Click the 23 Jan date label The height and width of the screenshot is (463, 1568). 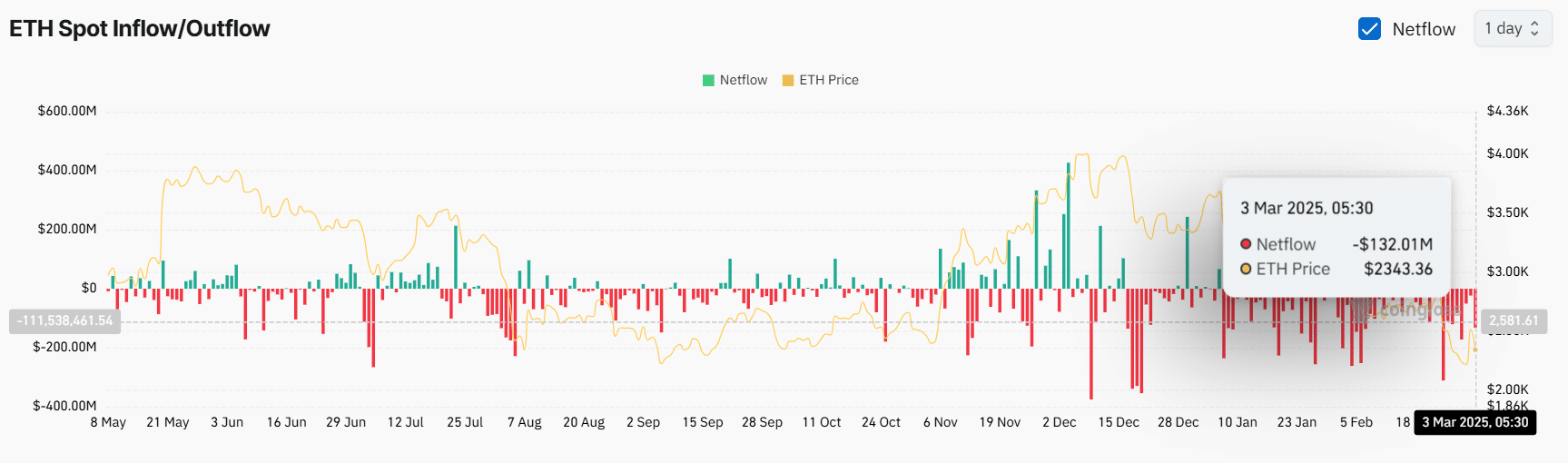1297,422
